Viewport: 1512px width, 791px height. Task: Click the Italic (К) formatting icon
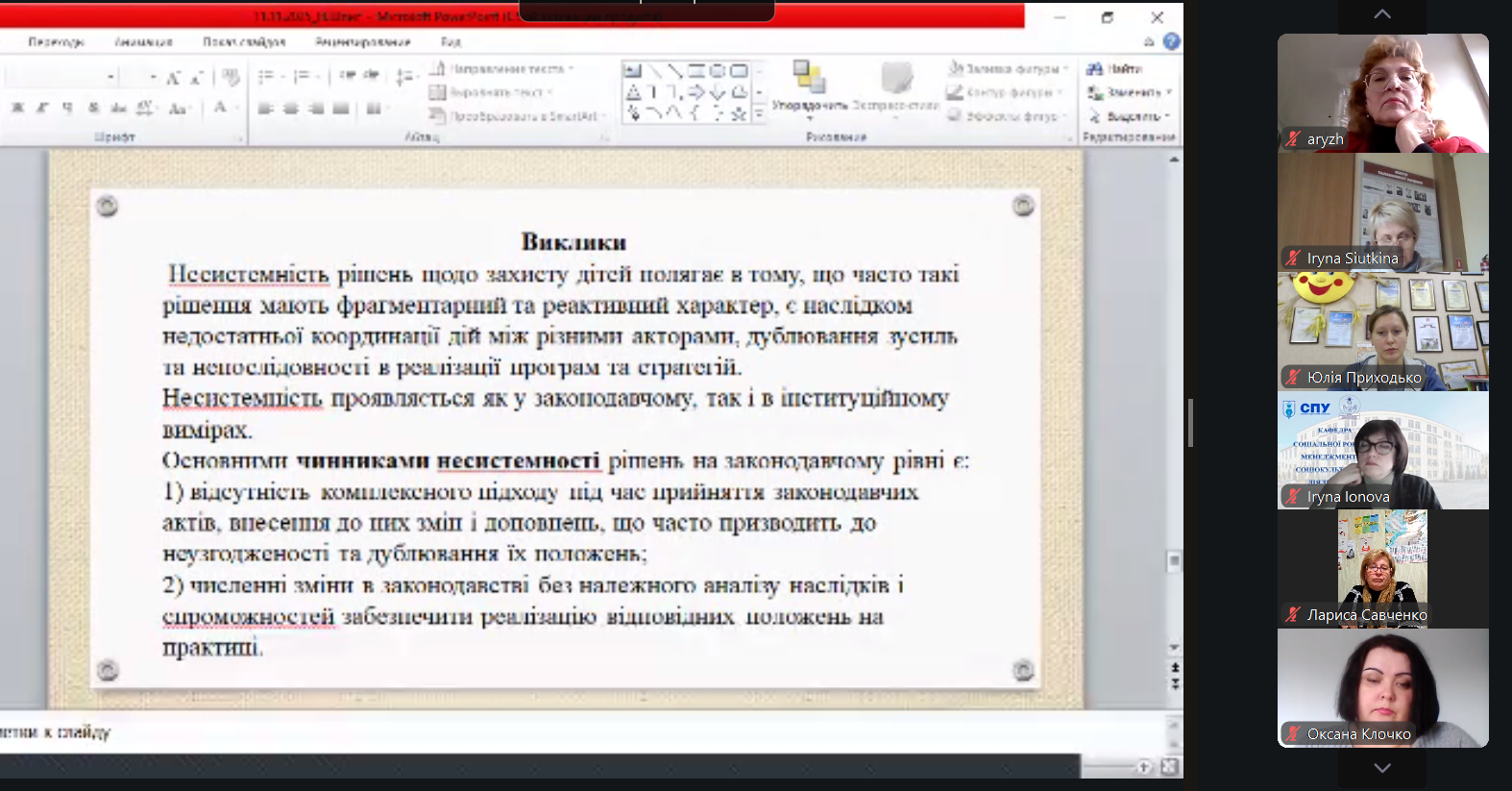(42, 108)
